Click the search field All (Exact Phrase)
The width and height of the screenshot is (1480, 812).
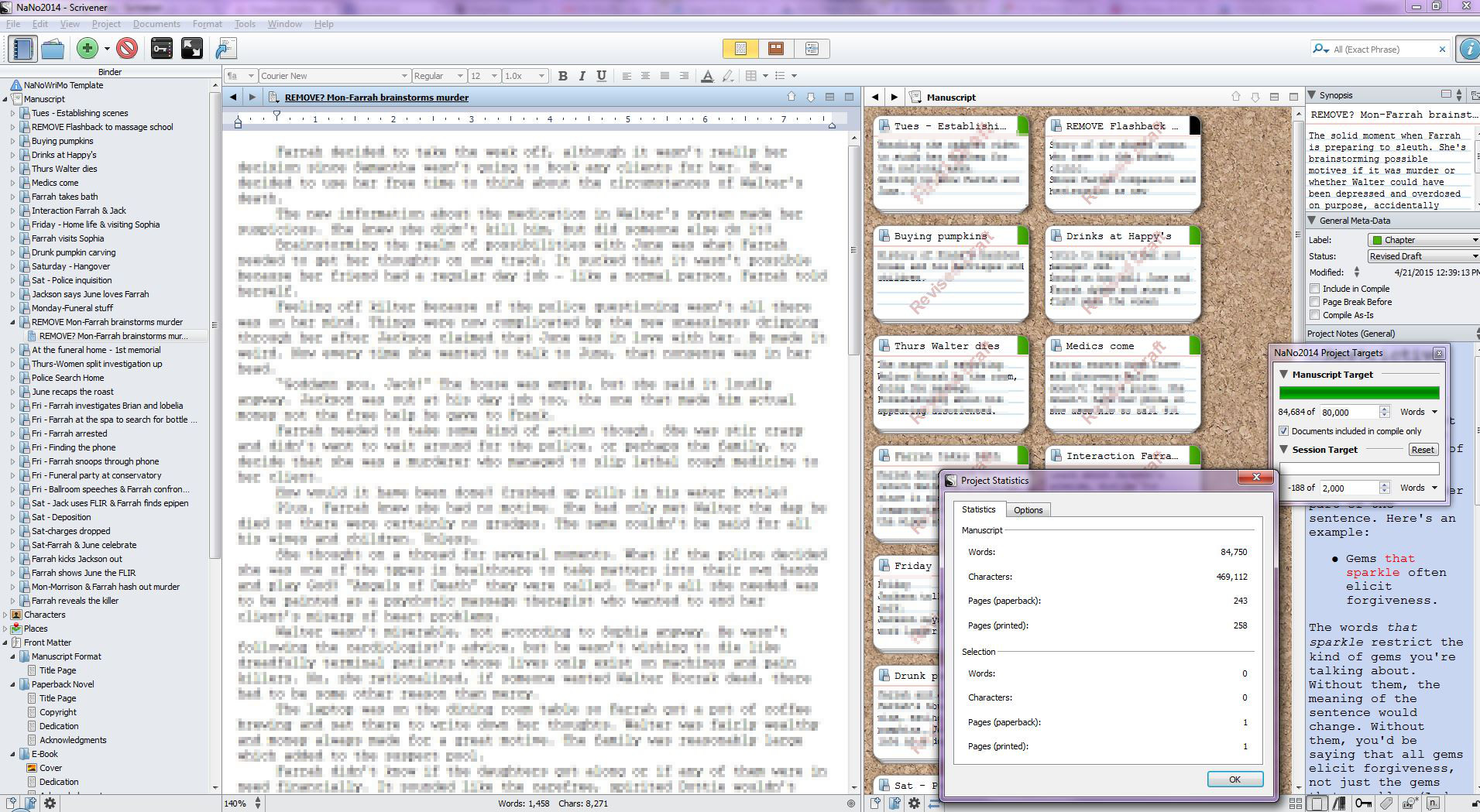point(1379,49)
